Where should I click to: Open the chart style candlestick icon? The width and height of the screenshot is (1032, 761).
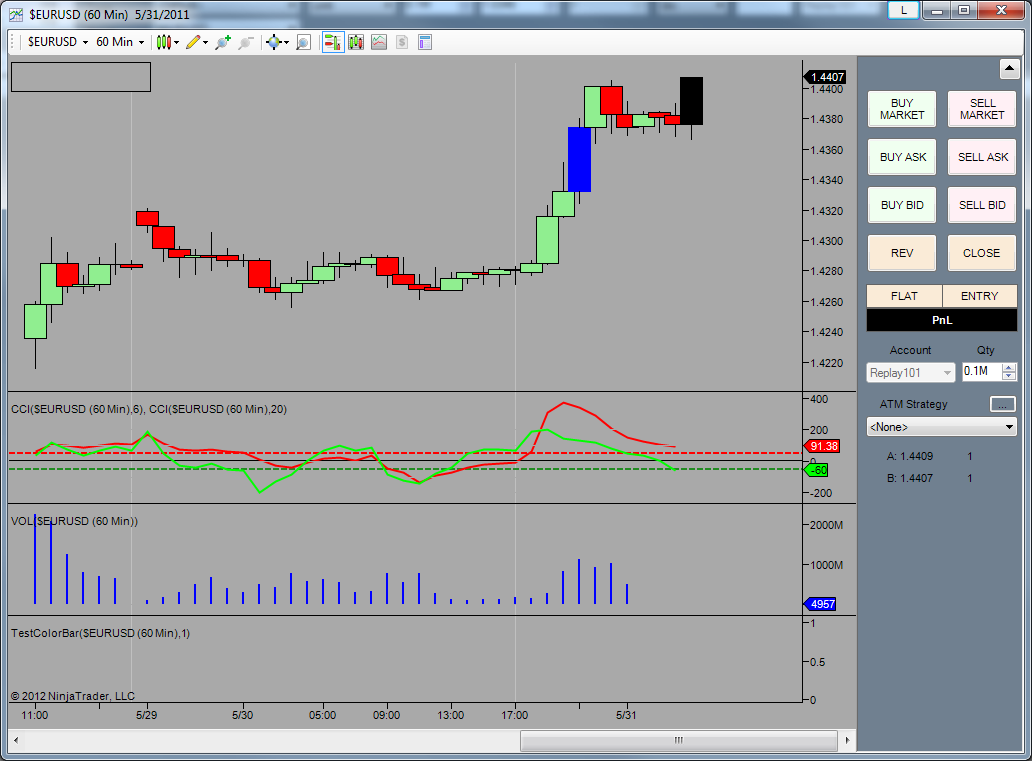[x=164, y=42]
